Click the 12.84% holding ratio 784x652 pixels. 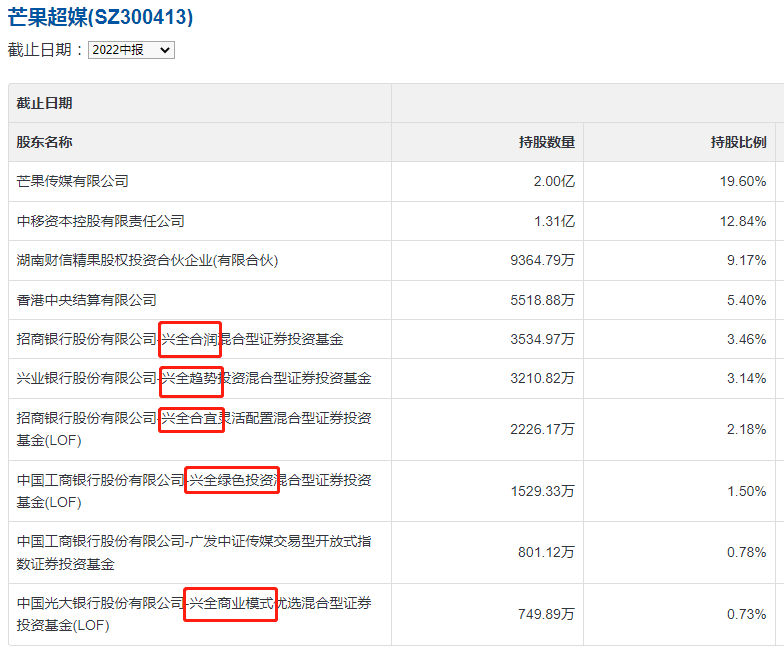coord(743,221)
